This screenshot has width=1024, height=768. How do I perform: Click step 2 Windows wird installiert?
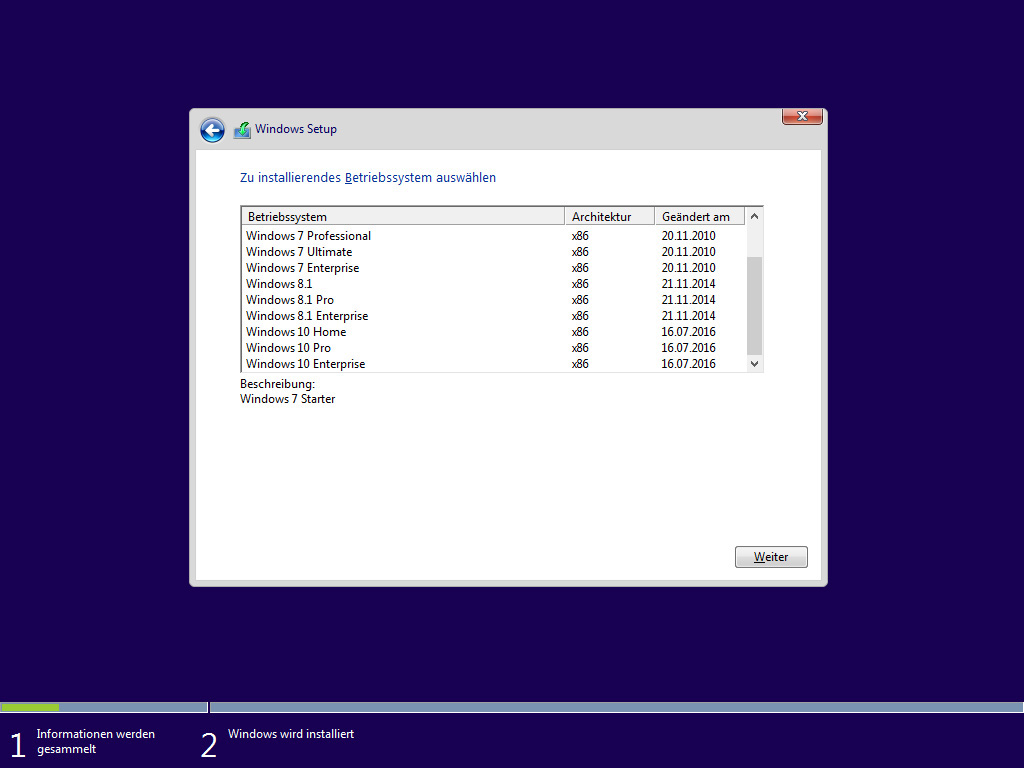[278, 742]
